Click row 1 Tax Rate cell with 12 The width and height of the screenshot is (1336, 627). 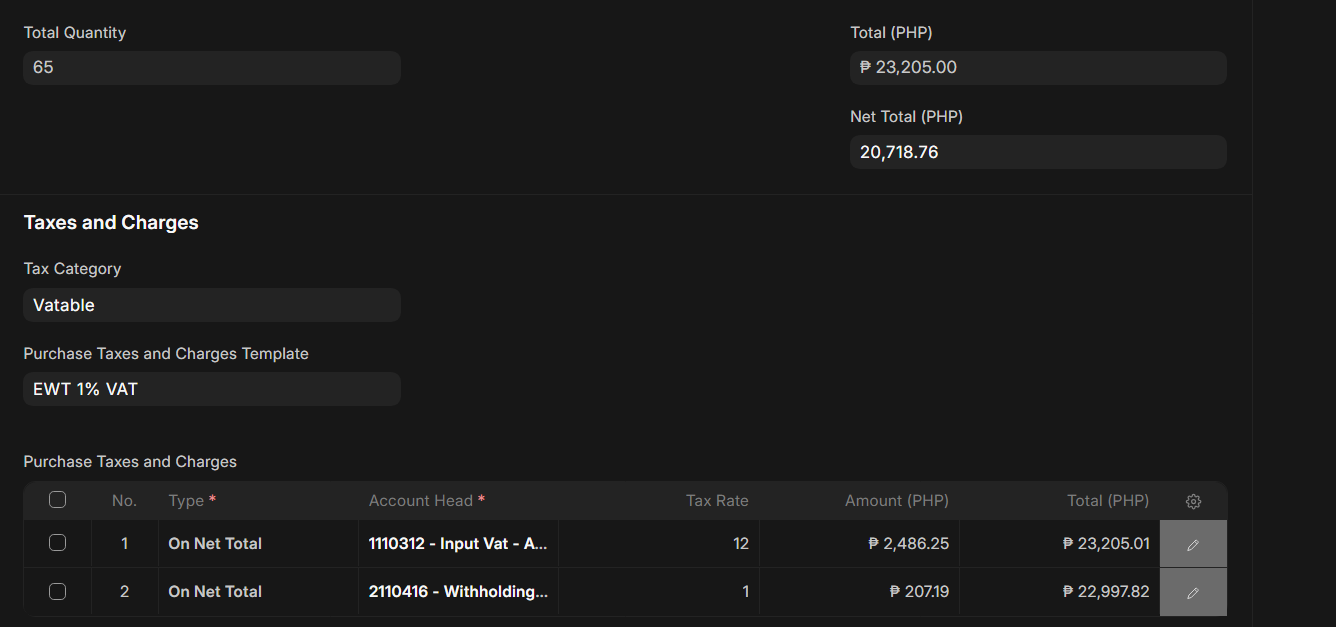[x=658, y=544]
